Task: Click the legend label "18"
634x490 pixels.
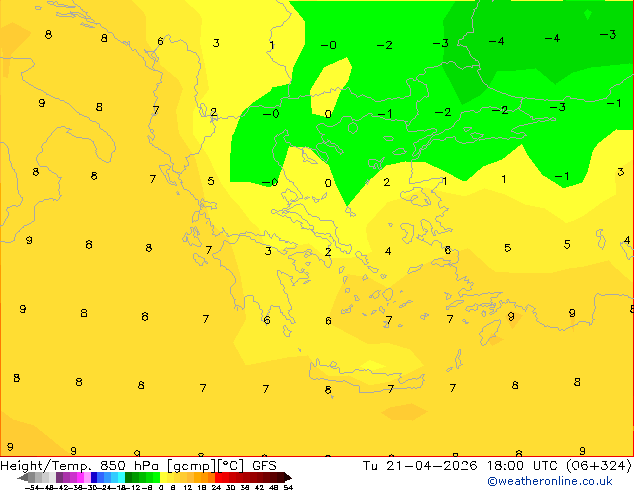Action: click(x=202, y=487)
